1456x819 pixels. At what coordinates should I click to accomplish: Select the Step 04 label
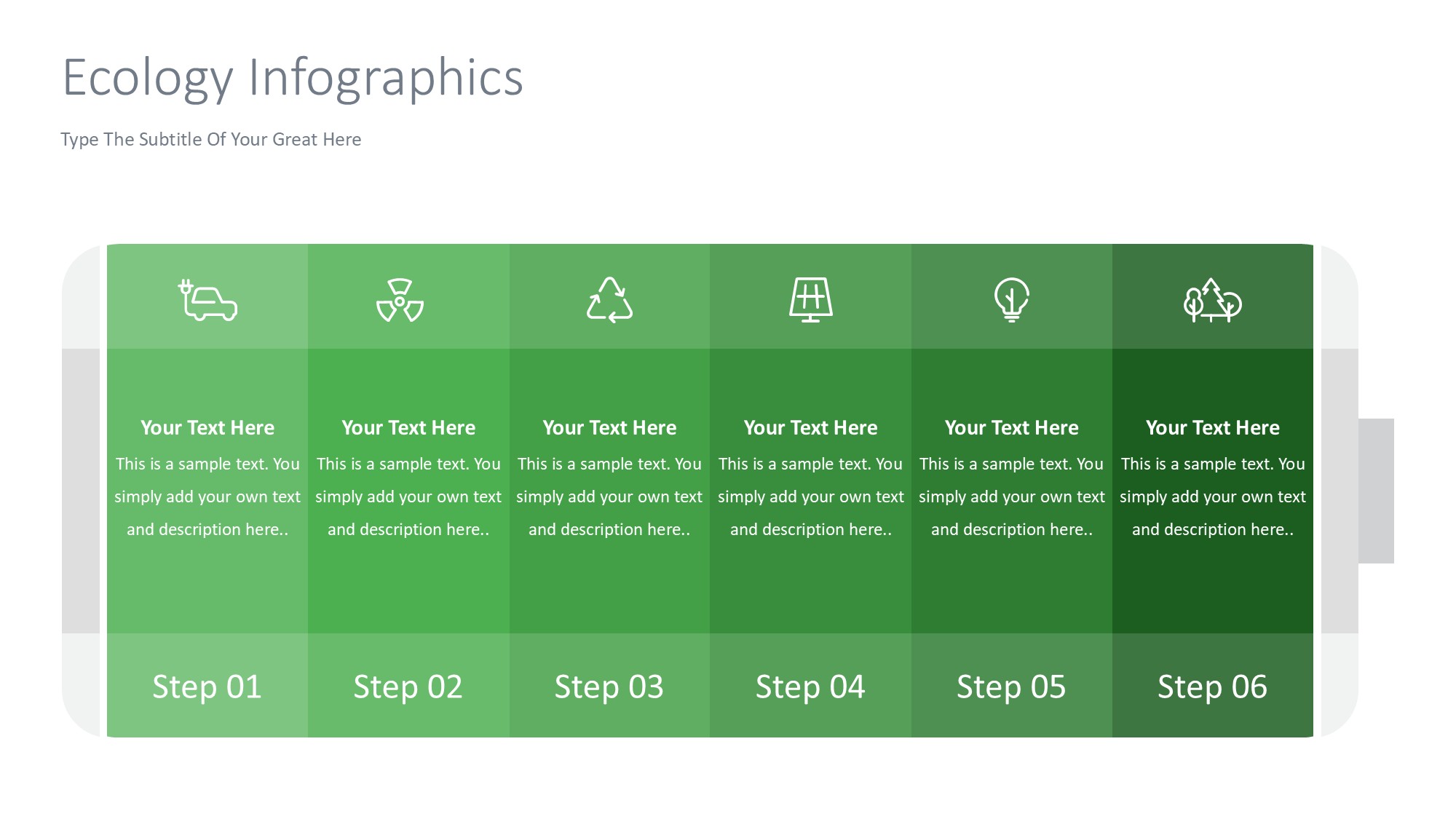tap(810, 687)
